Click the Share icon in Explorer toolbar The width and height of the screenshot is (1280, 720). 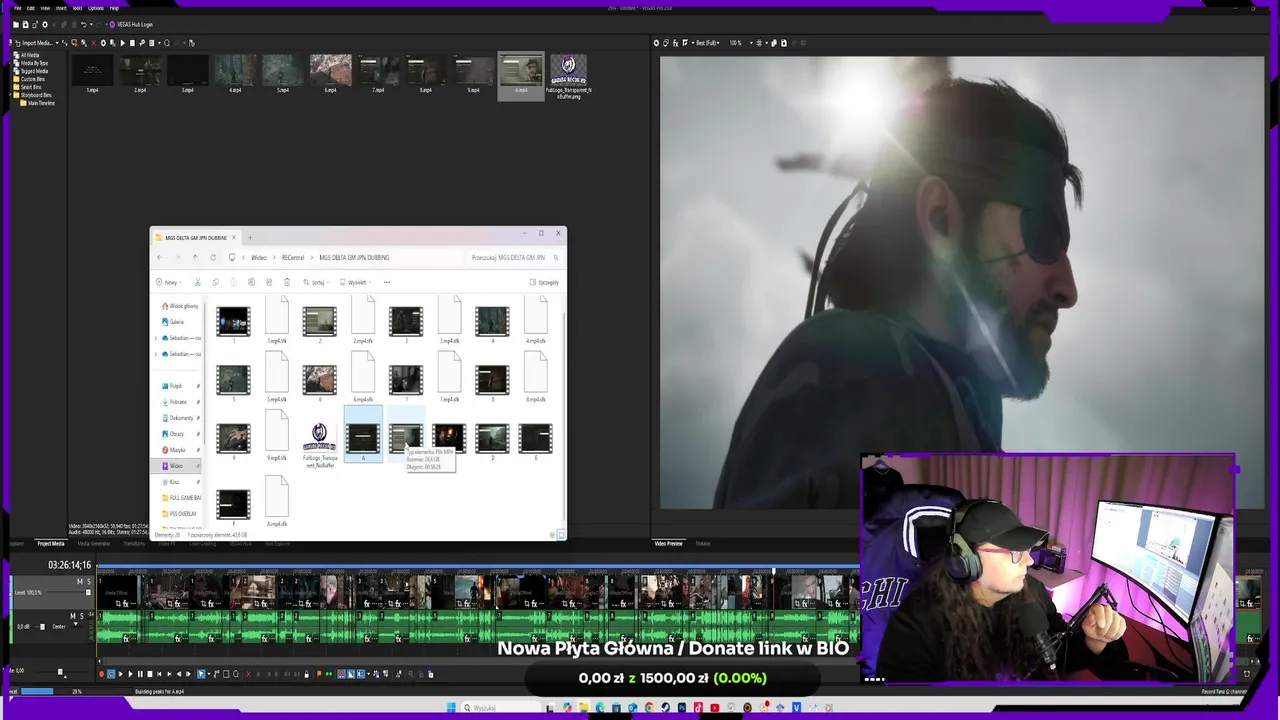tap(269, 282)
